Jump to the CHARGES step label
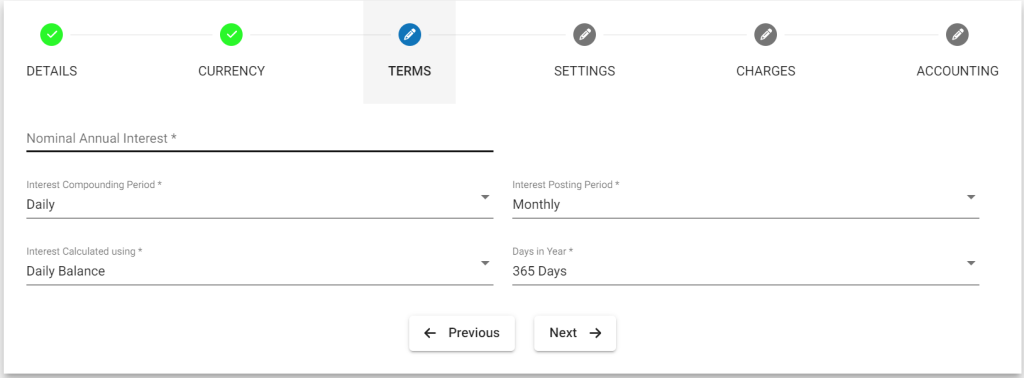The width and height of the screenshot is (1024, 378). point(765,71)
